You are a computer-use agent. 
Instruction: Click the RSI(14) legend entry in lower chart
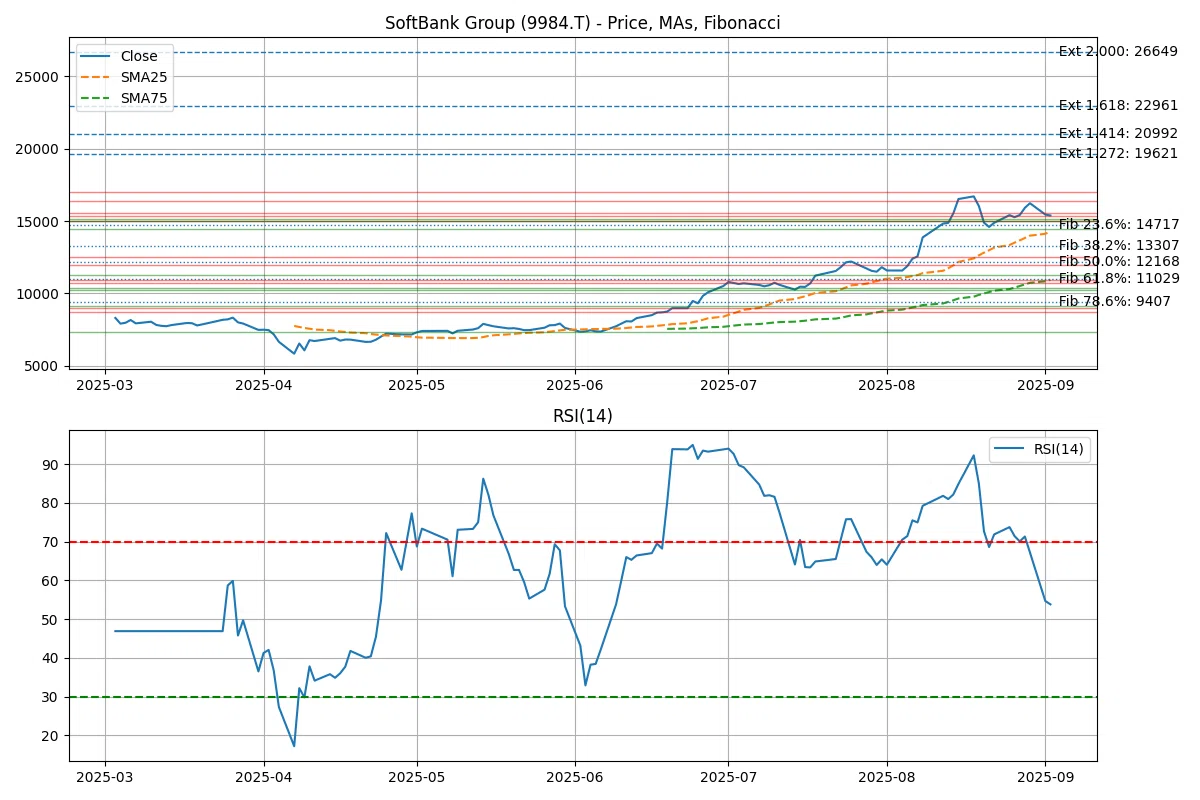(x=1039, y=450)
